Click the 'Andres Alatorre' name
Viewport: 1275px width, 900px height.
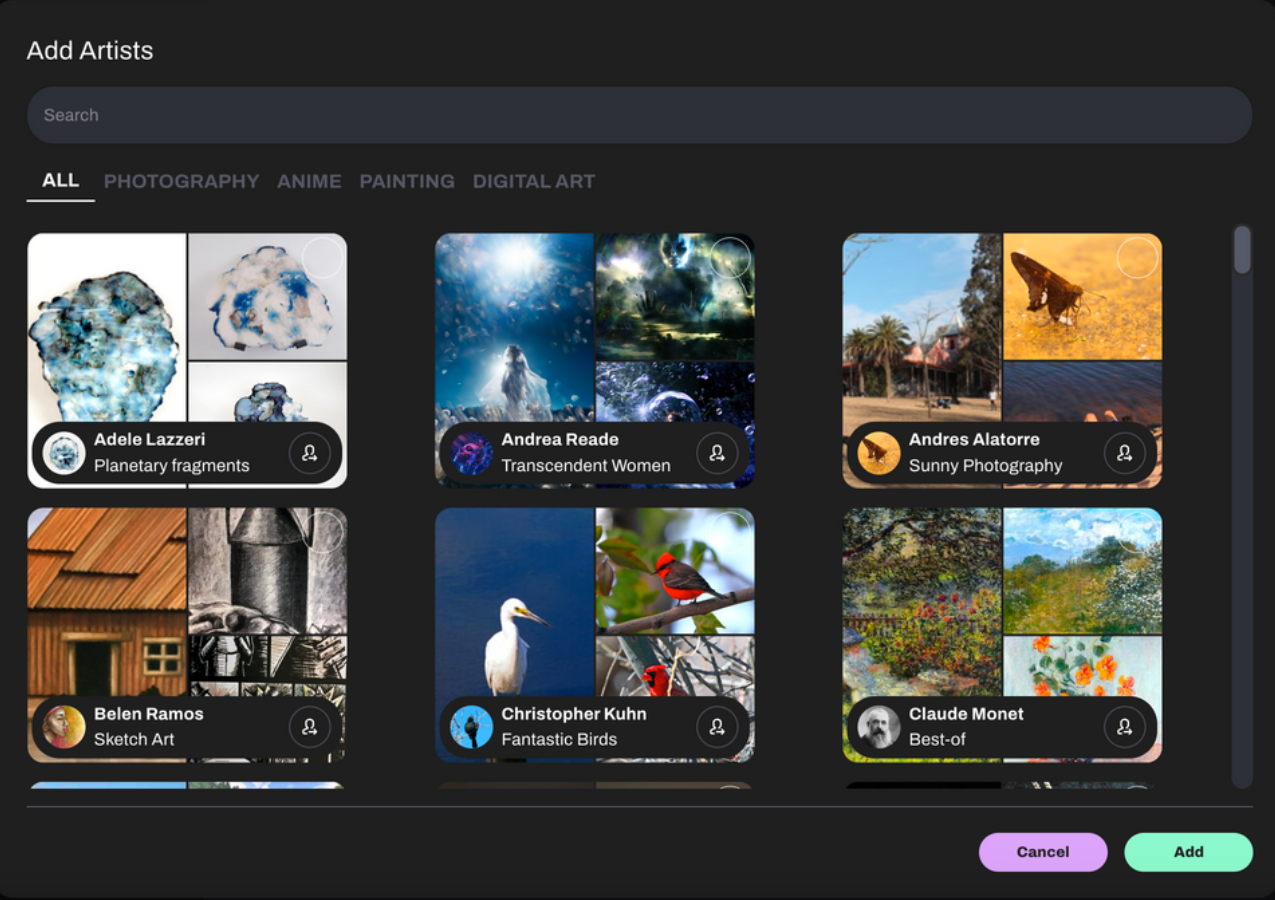tap(974, 440)
